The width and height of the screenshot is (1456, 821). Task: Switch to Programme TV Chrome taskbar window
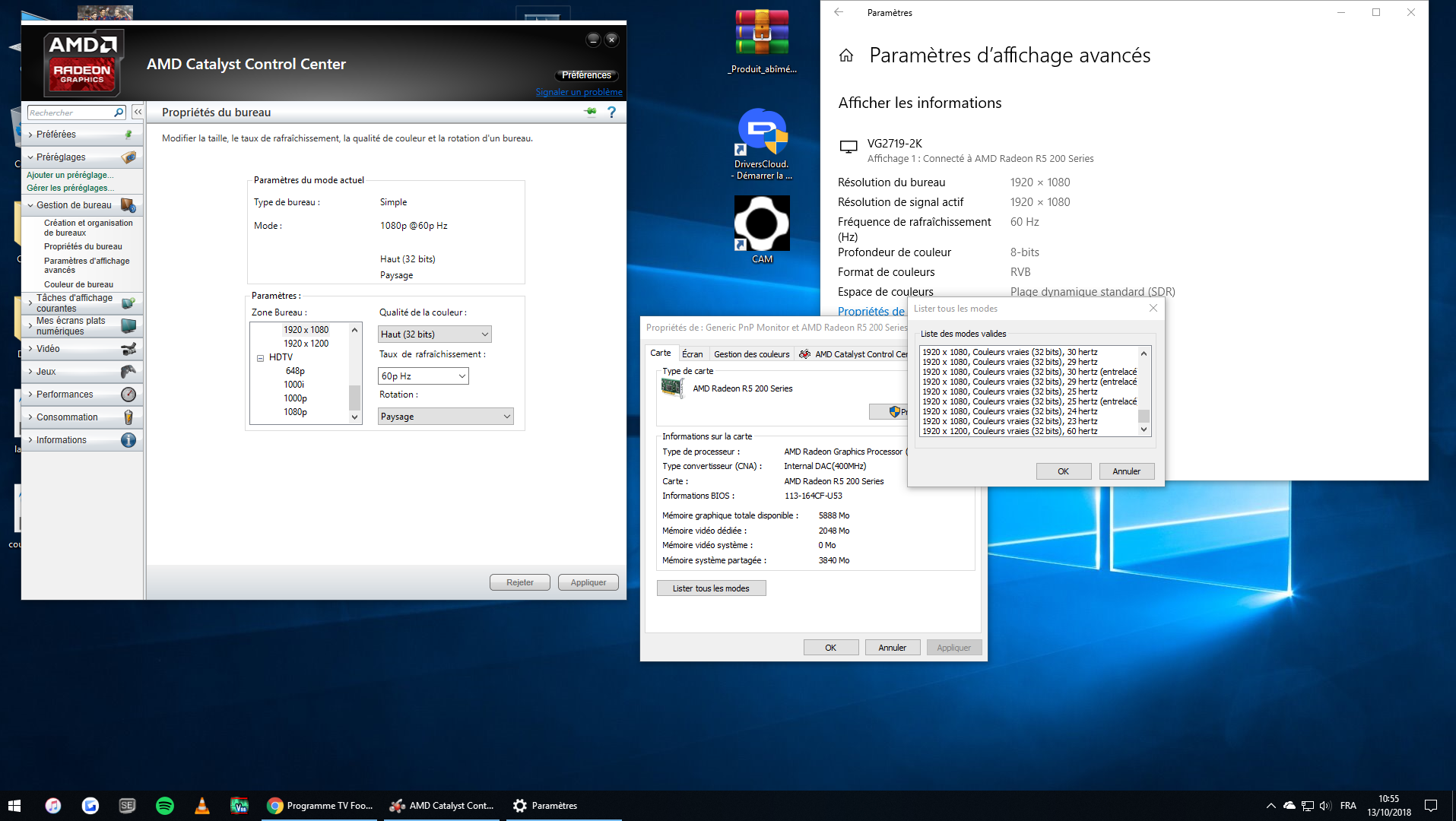click(x=321, y=806)
